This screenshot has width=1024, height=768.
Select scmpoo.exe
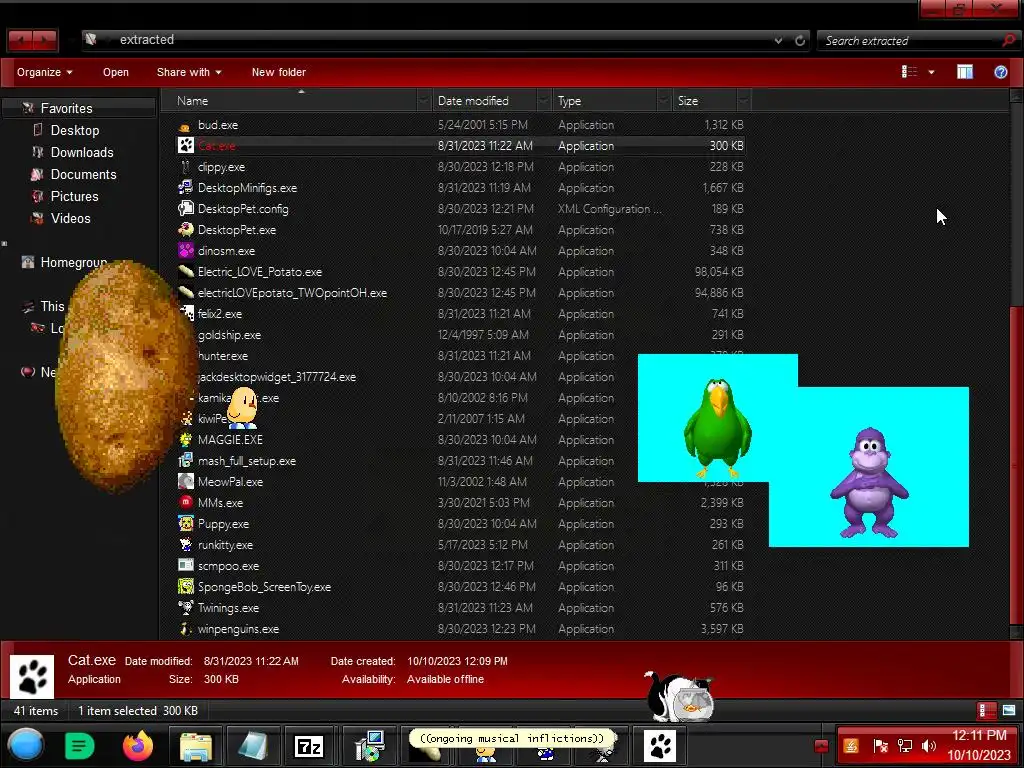(x=228, y=566)
